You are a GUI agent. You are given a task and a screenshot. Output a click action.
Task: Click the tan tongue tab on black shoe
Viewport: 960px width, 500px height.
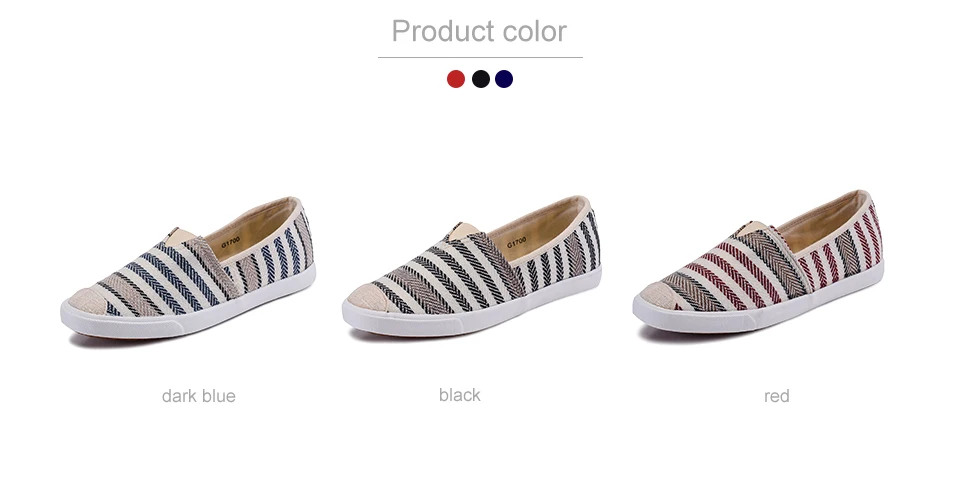460,231
